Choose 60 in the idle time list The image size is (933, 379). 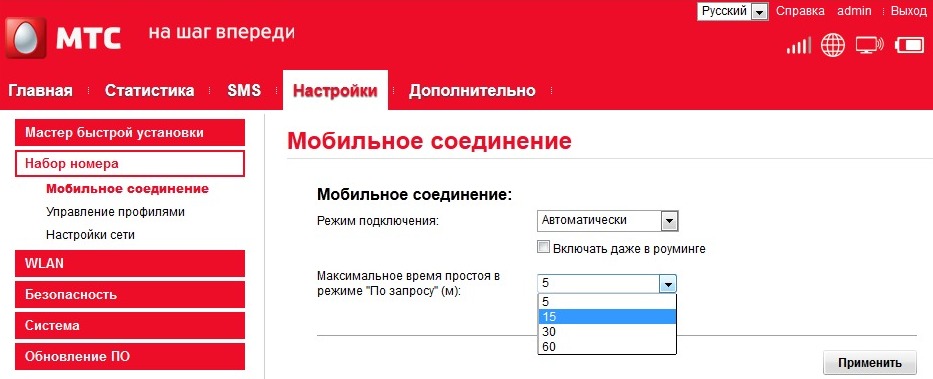pos(607,346)
